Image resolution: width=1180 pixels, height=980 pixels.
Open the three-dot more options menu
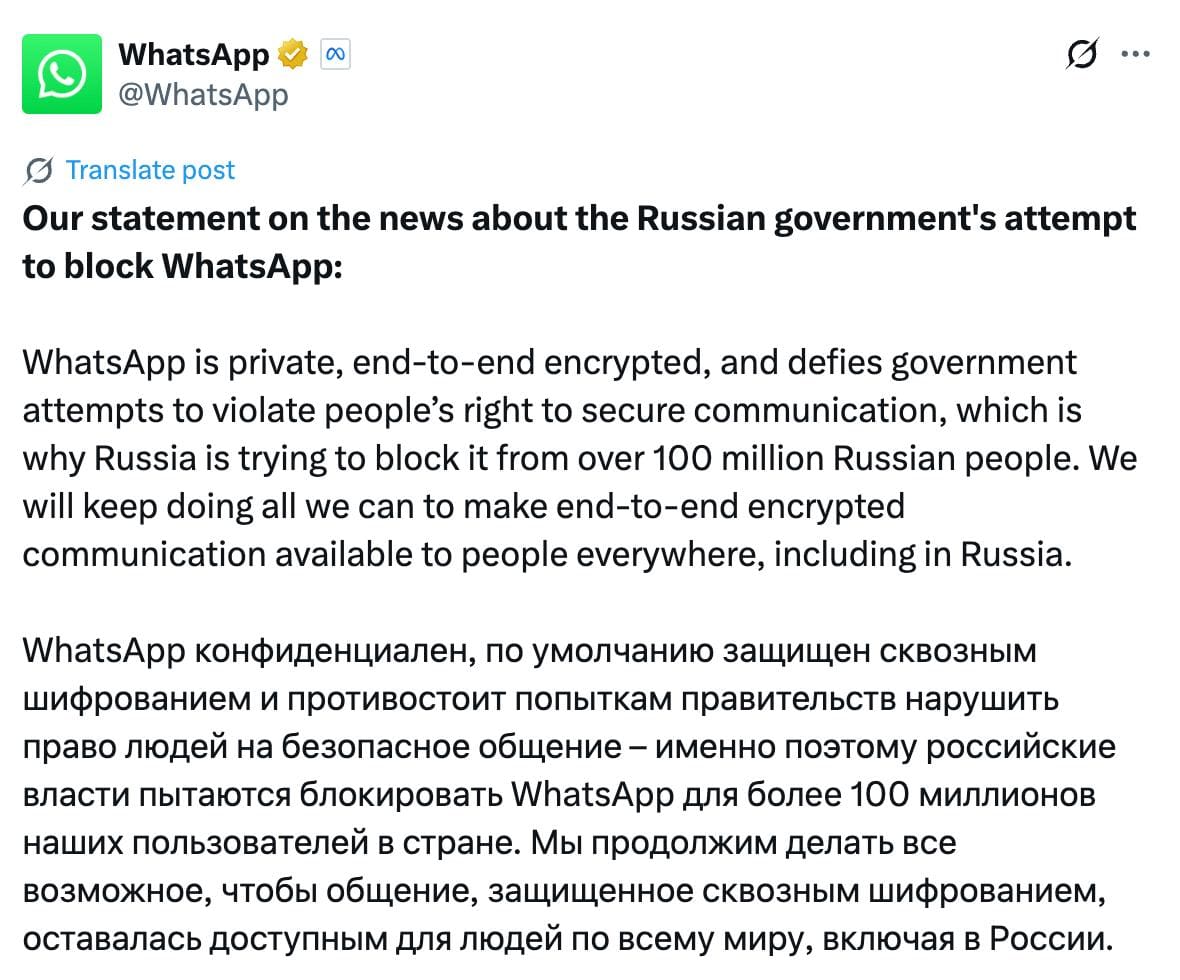1135,54
